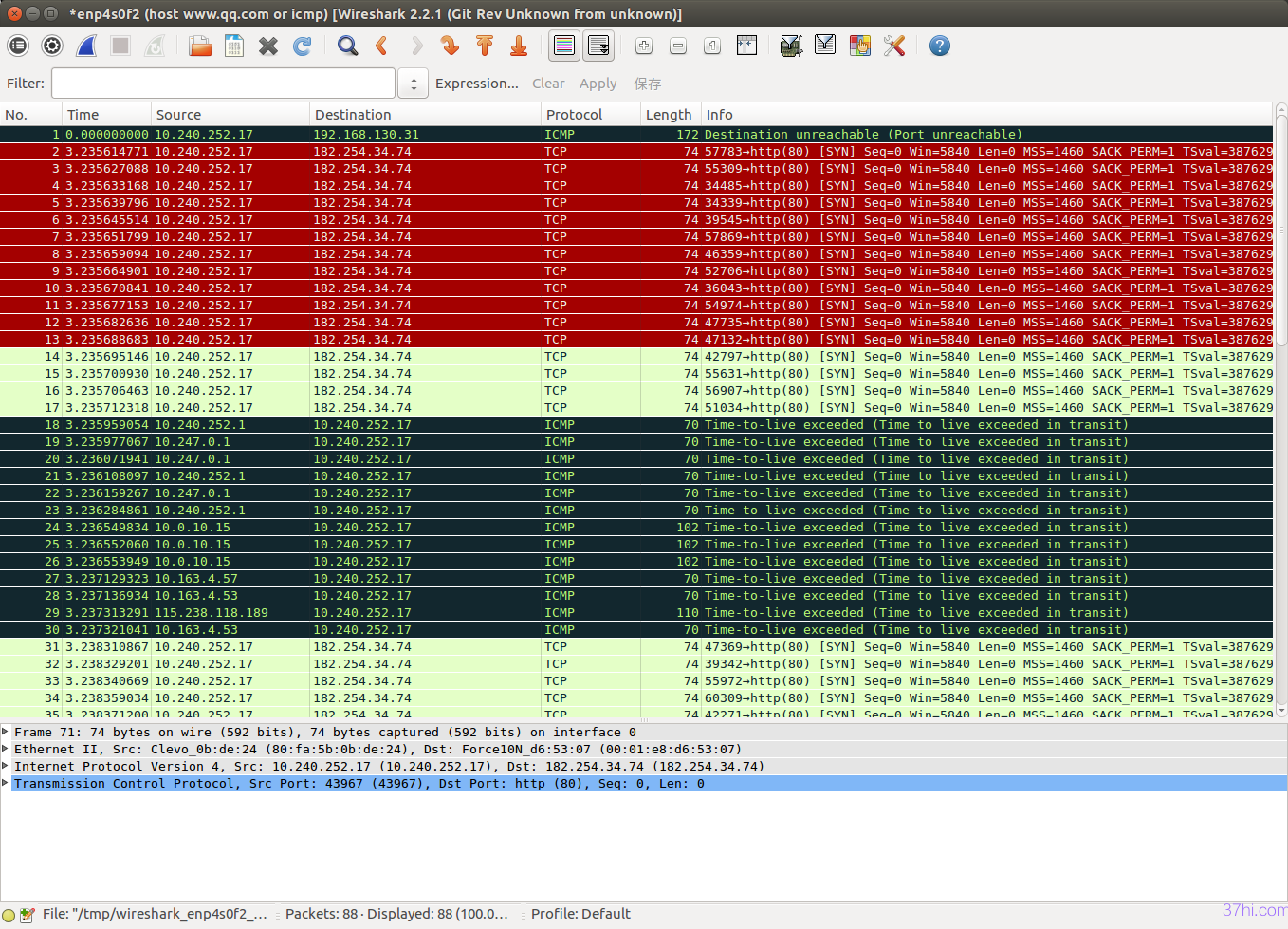Select packet 24 from 10.0.10.15
1288x929 pixels.
(636, 528)
